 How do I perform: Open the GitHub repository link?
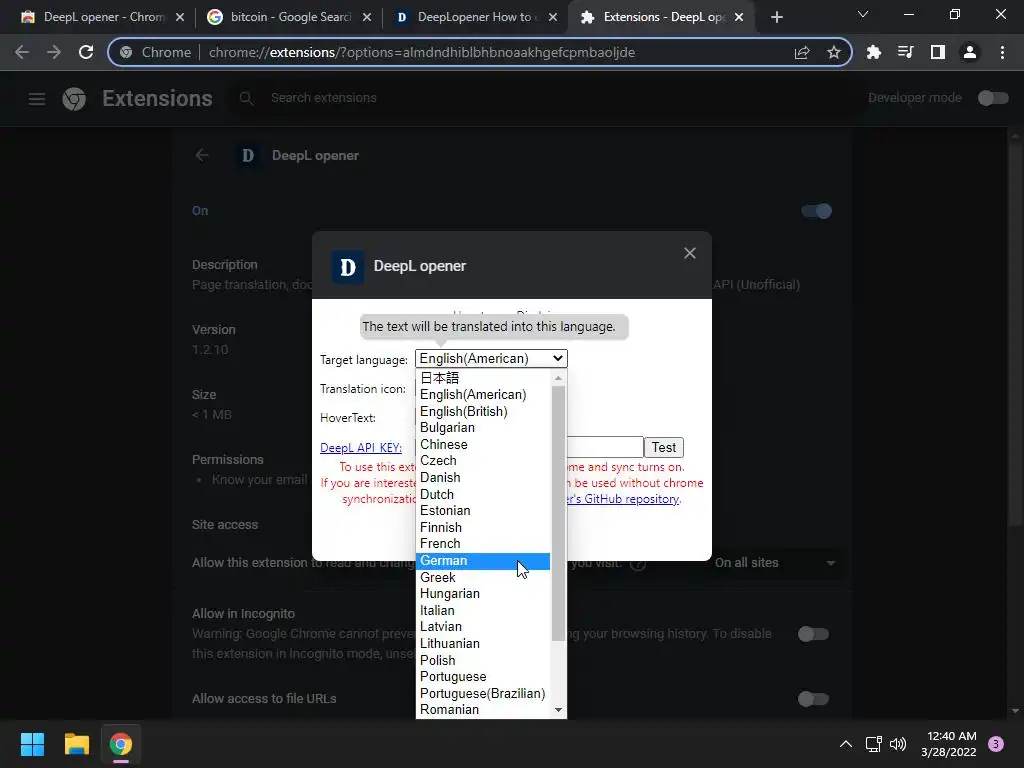coord(623,499)
